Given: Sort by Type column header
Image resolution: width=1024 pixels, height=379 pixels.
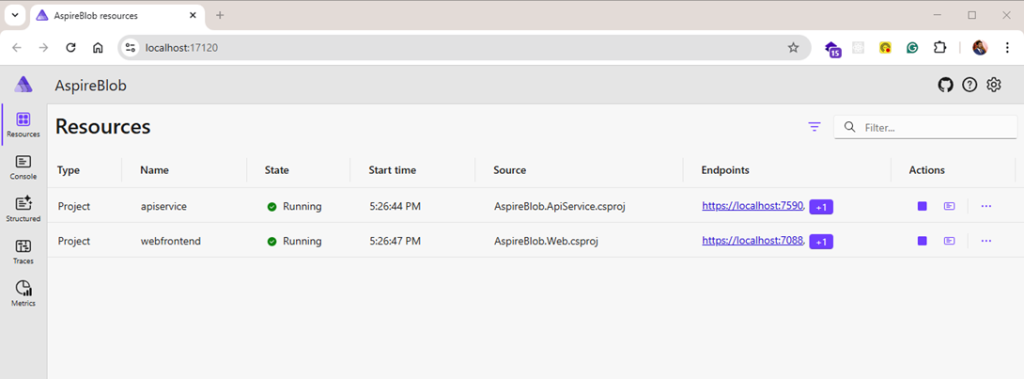Looking at the screenshot, I should pyautogui.click(x=69, y=170).
